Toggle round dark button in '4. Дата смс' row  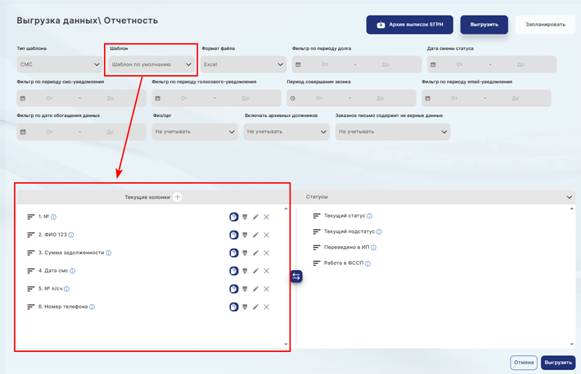234,271
